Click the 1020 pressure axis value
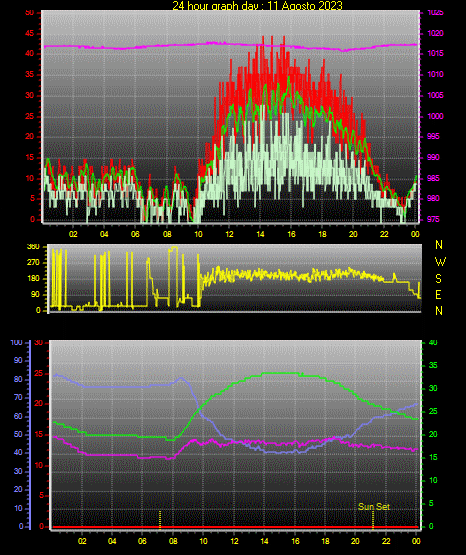This screenshot has height=555, width=466. pos(435,33)
